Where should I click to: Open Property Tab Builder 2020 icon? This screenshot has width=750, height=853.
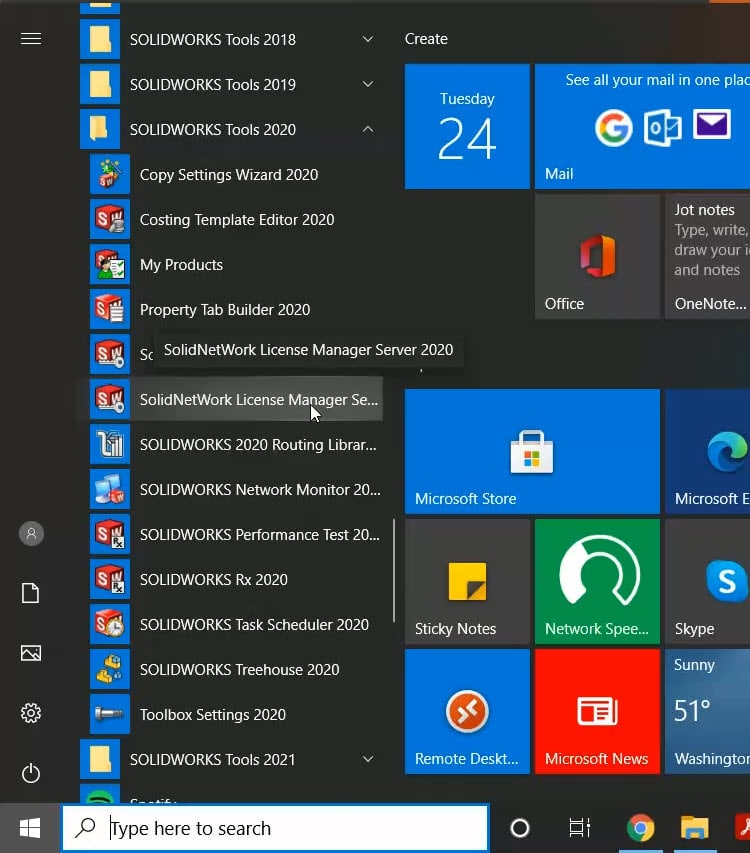coord(110,310)
